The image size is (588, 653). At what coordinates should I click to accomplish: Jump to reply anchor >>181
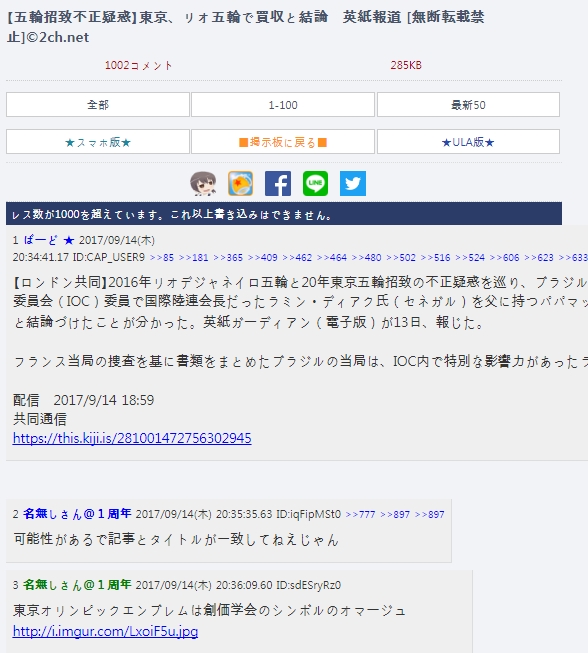point(194,257)
